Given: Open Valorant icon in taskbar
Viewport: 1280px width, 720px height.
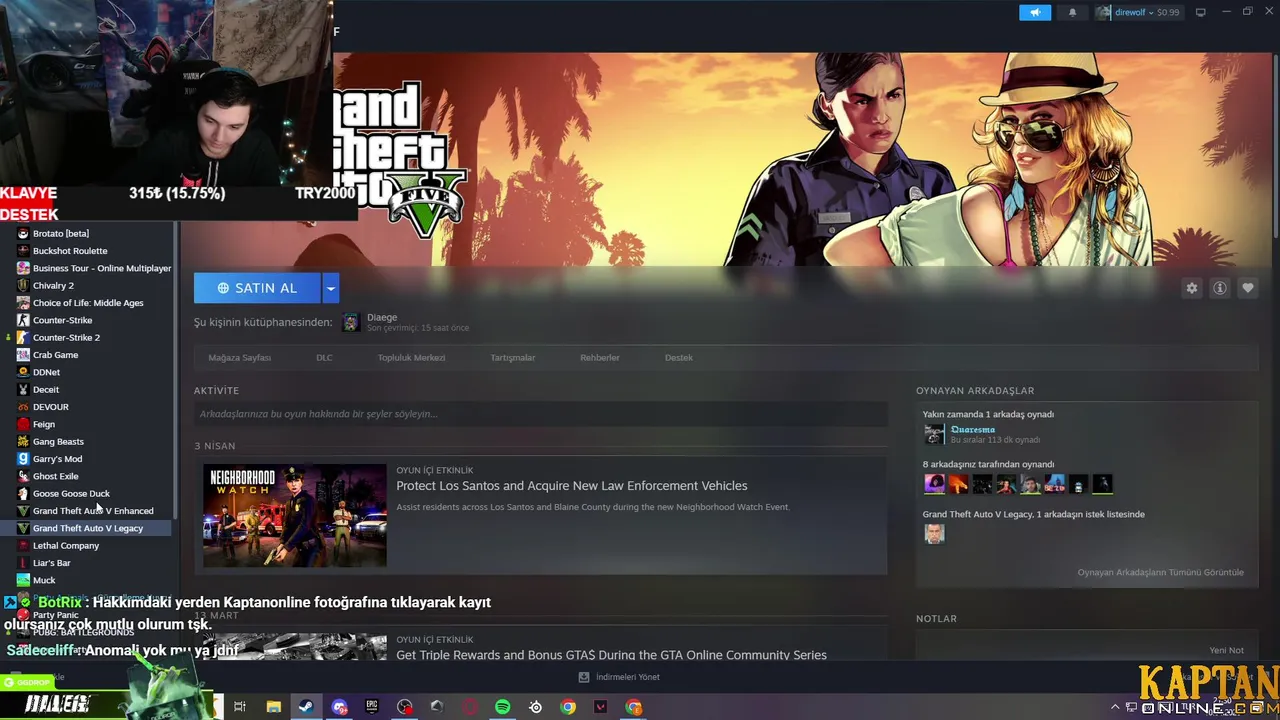Looking at the screenshot, I should [601, 707].
